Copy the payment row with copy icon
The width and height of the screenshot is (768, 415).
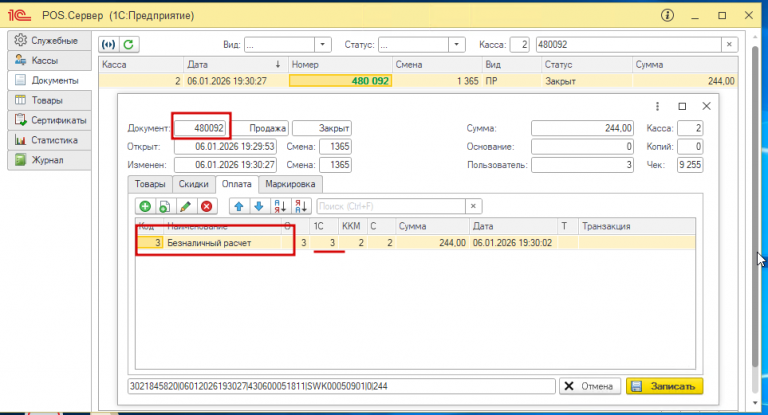tap(165, 206)
